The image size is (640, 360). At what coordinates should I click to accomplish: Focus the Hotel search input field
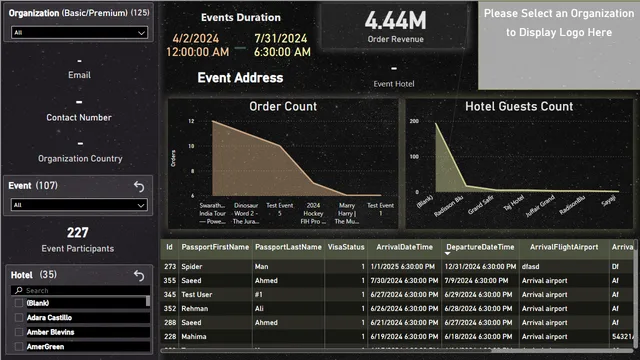tap(80, 290)
